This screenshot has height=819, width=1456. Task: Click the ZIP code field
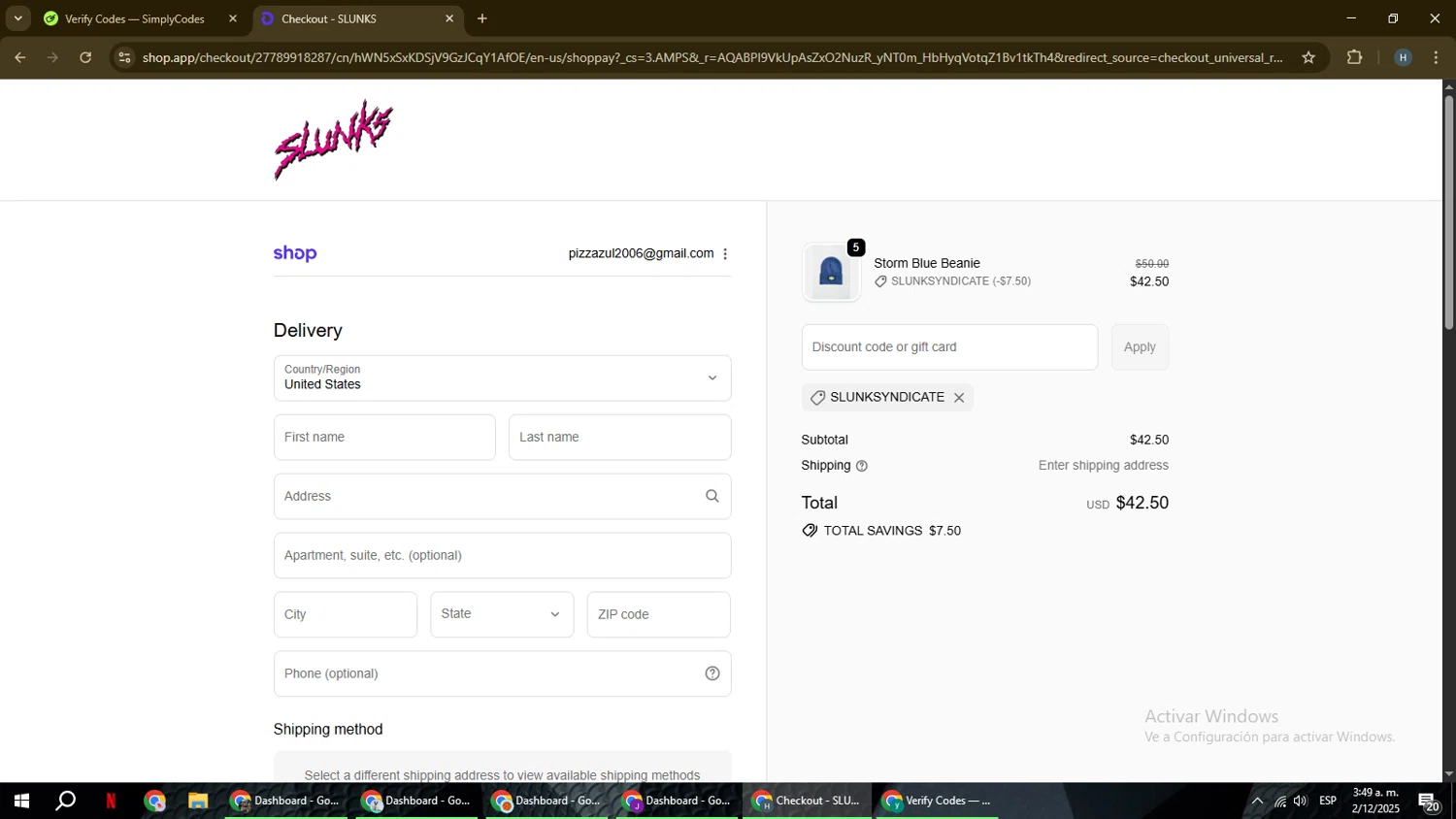658,614
